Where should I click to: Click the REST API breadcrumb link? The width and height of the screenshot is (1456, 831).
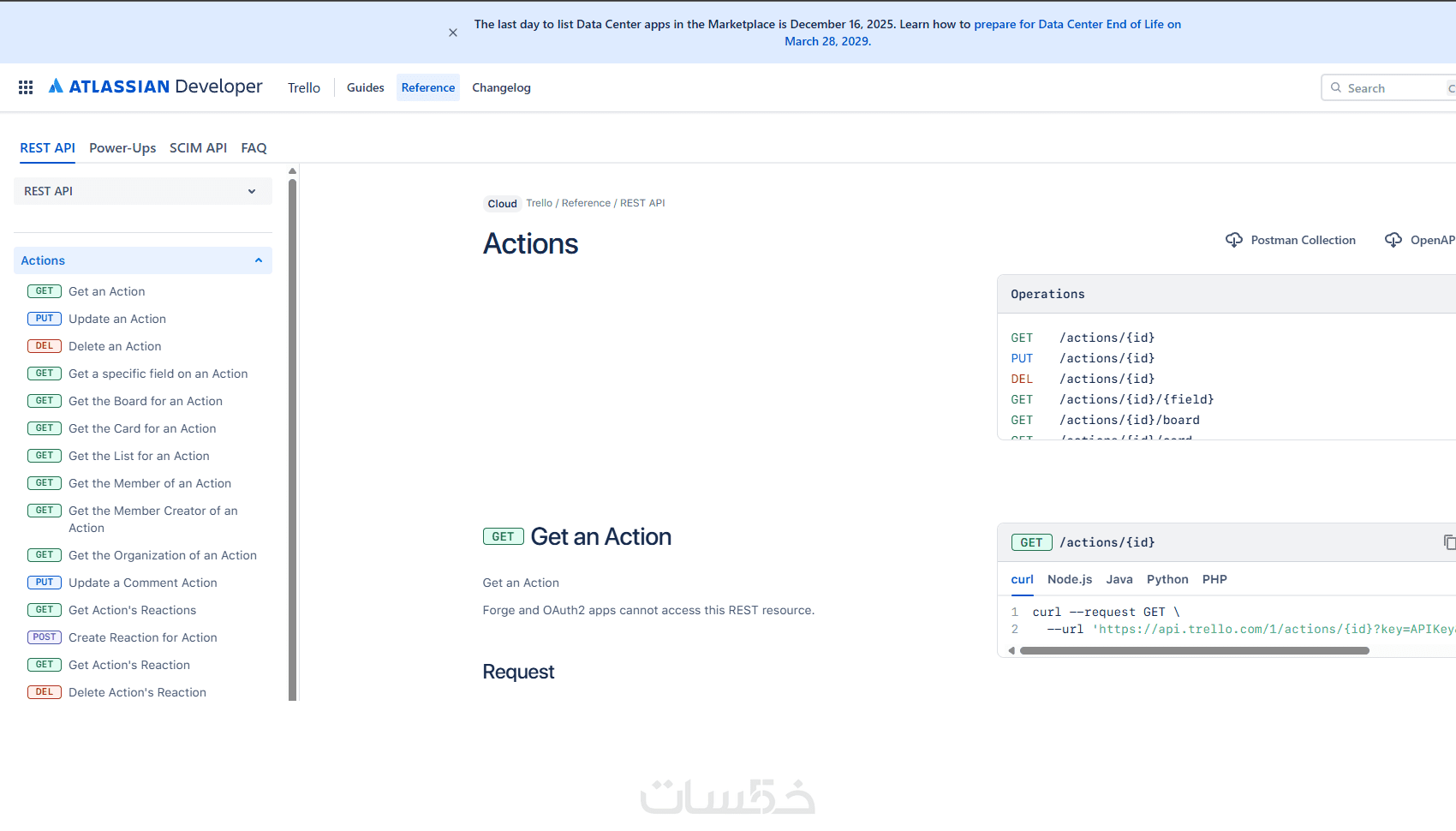642,203
